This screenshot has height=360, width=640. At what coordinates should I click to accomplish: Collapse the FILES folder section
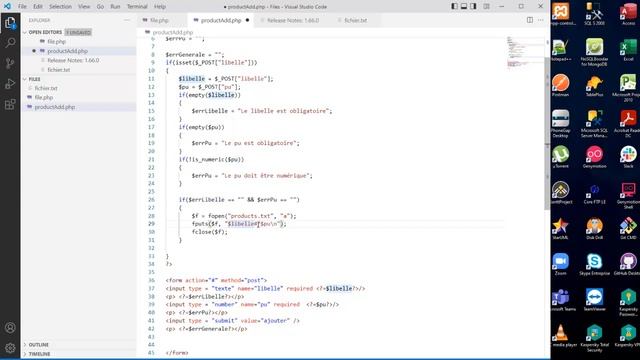[25, 79]
